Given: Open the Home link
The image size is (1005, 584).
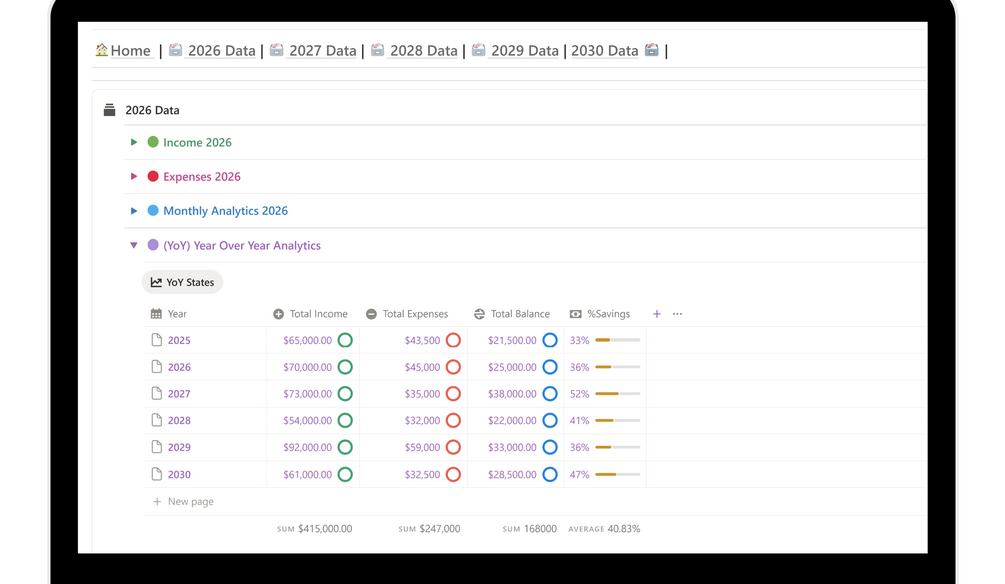Looking at the screenshot, I should 130,51.
